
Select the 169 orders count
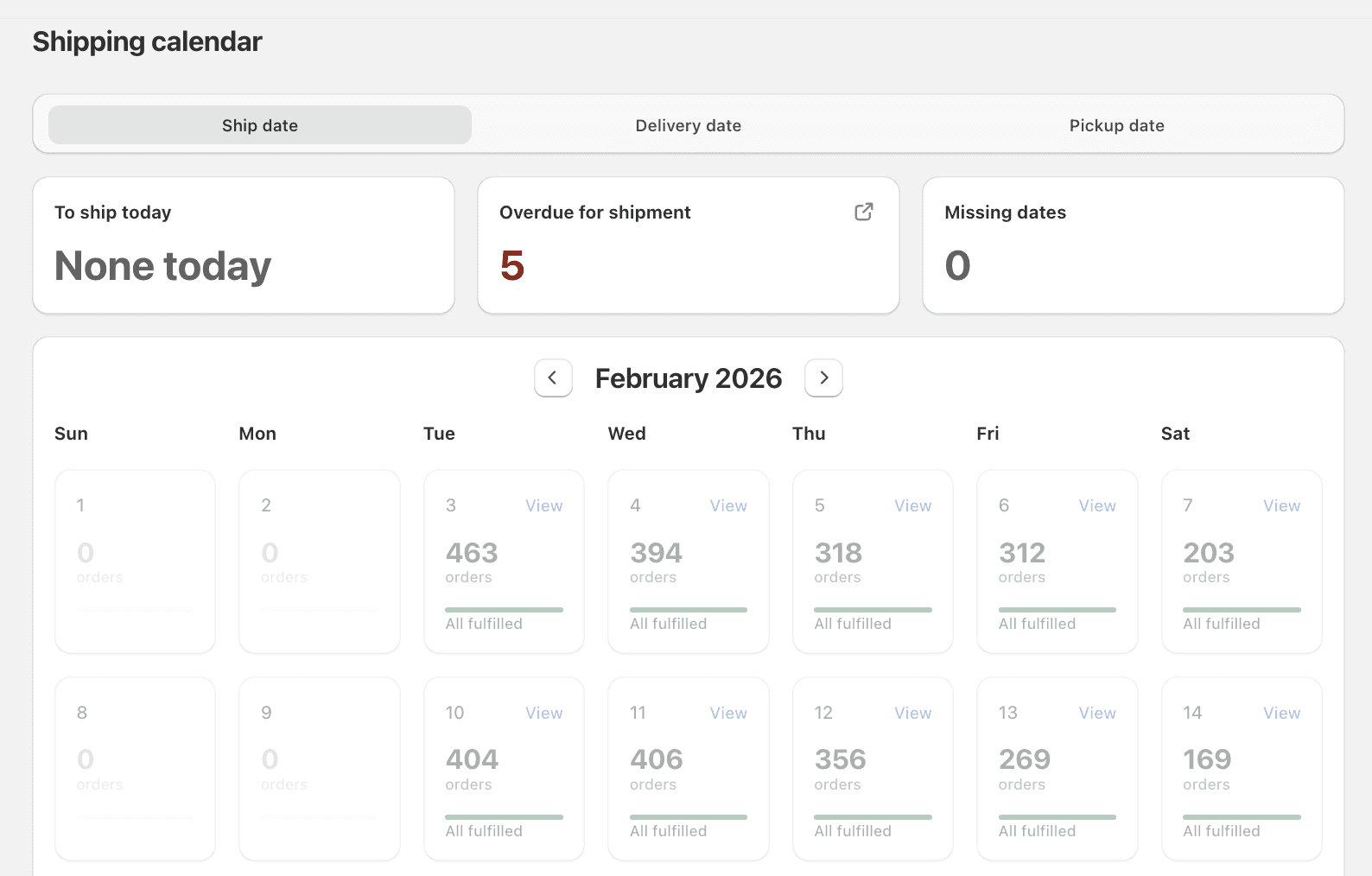(1207, 759)
